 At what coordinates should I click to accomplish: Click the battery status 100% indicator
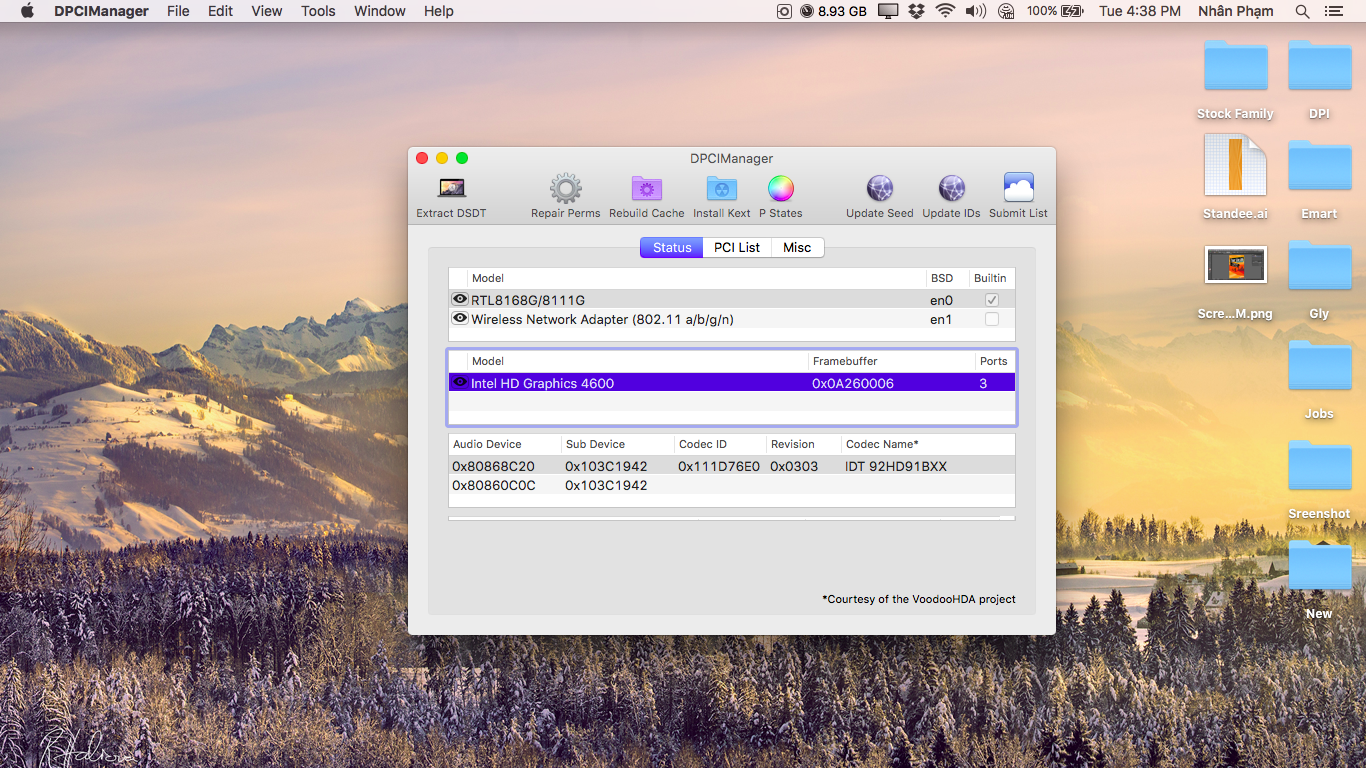coord(1055,11)
